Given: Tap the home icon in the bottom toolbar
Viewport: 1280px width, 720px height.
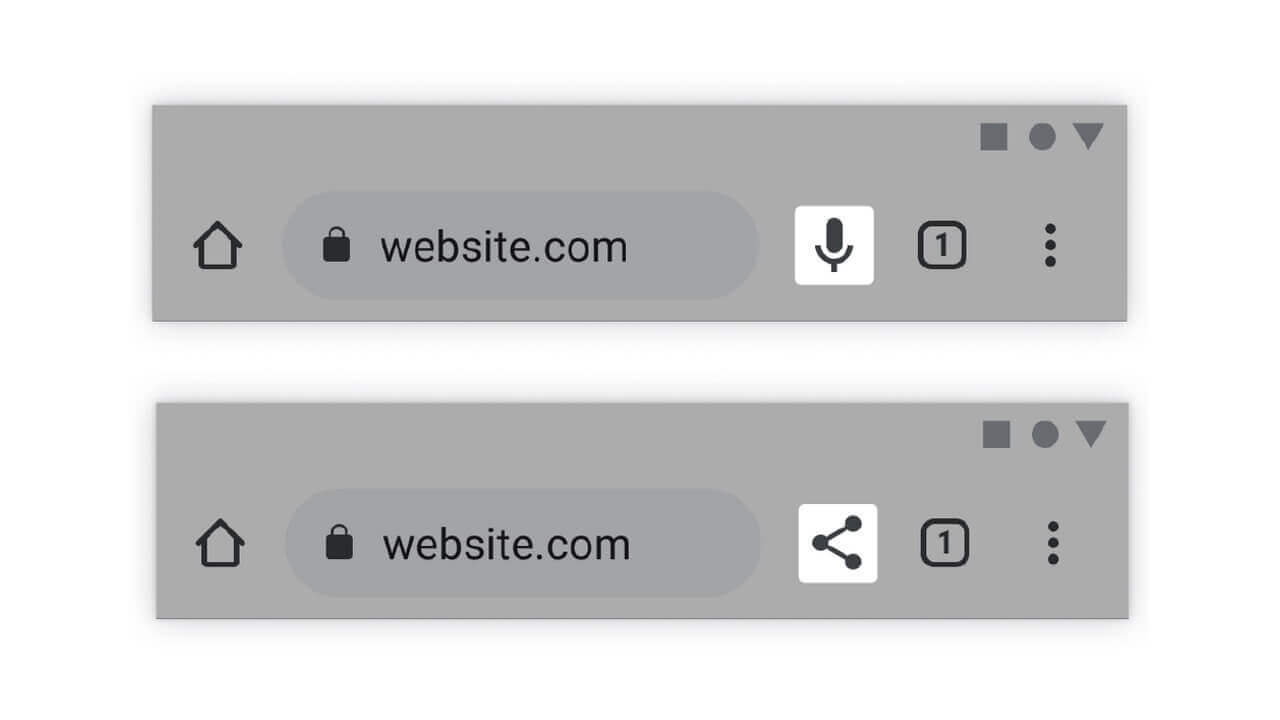Looking at the screenshot, I should pos(220,544).
